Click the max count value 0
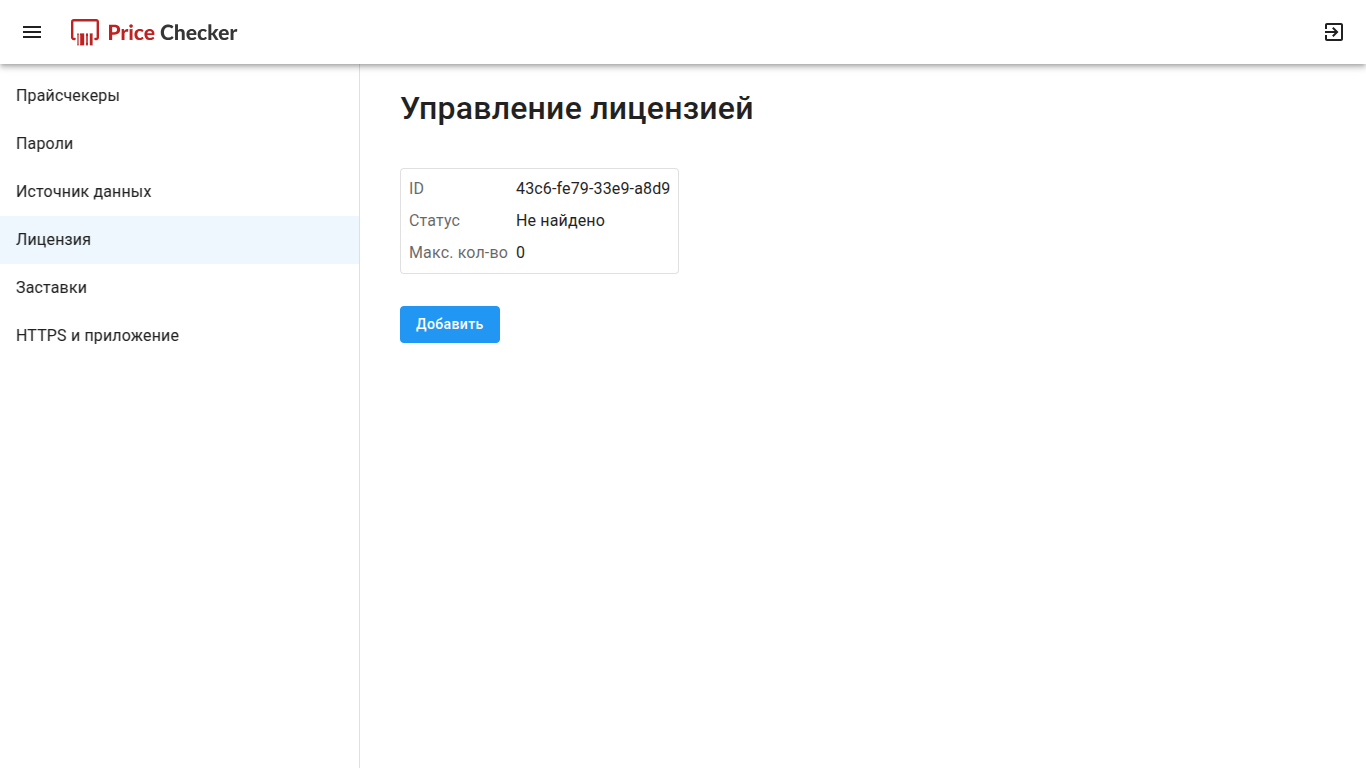Screen dimensions: 1366x768 [x=520, y=253]
